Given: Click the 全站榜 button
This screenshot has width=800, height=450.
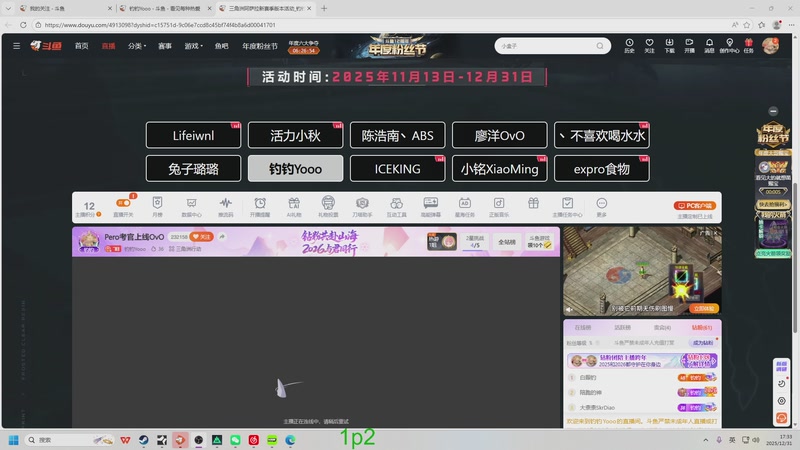Looking at the screenshot, I should point(507,242).
